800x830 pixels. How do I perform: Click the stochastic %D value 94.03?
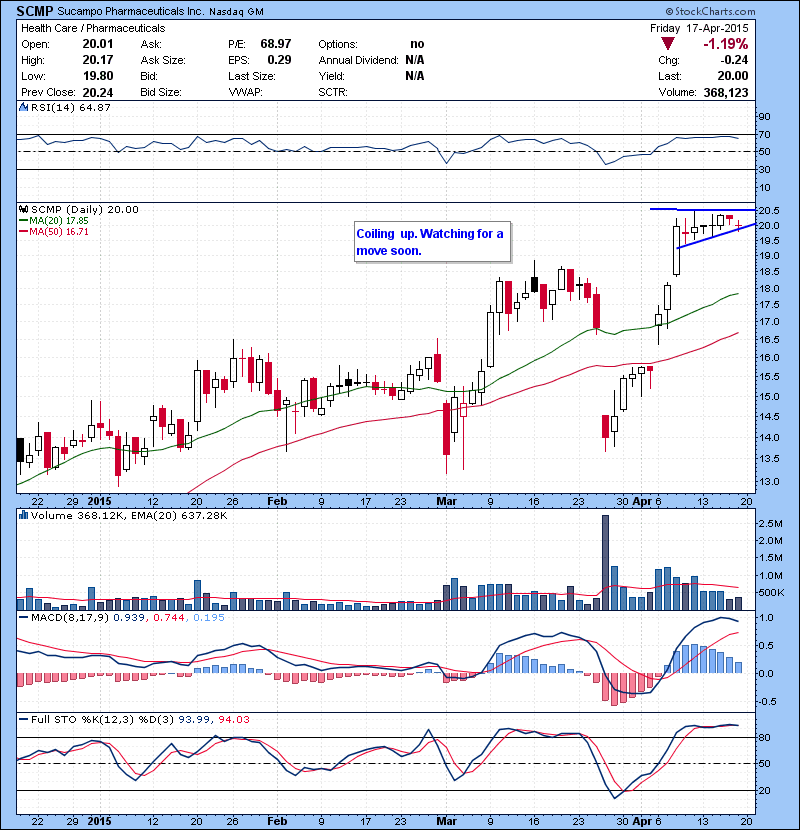click(233, 719)
